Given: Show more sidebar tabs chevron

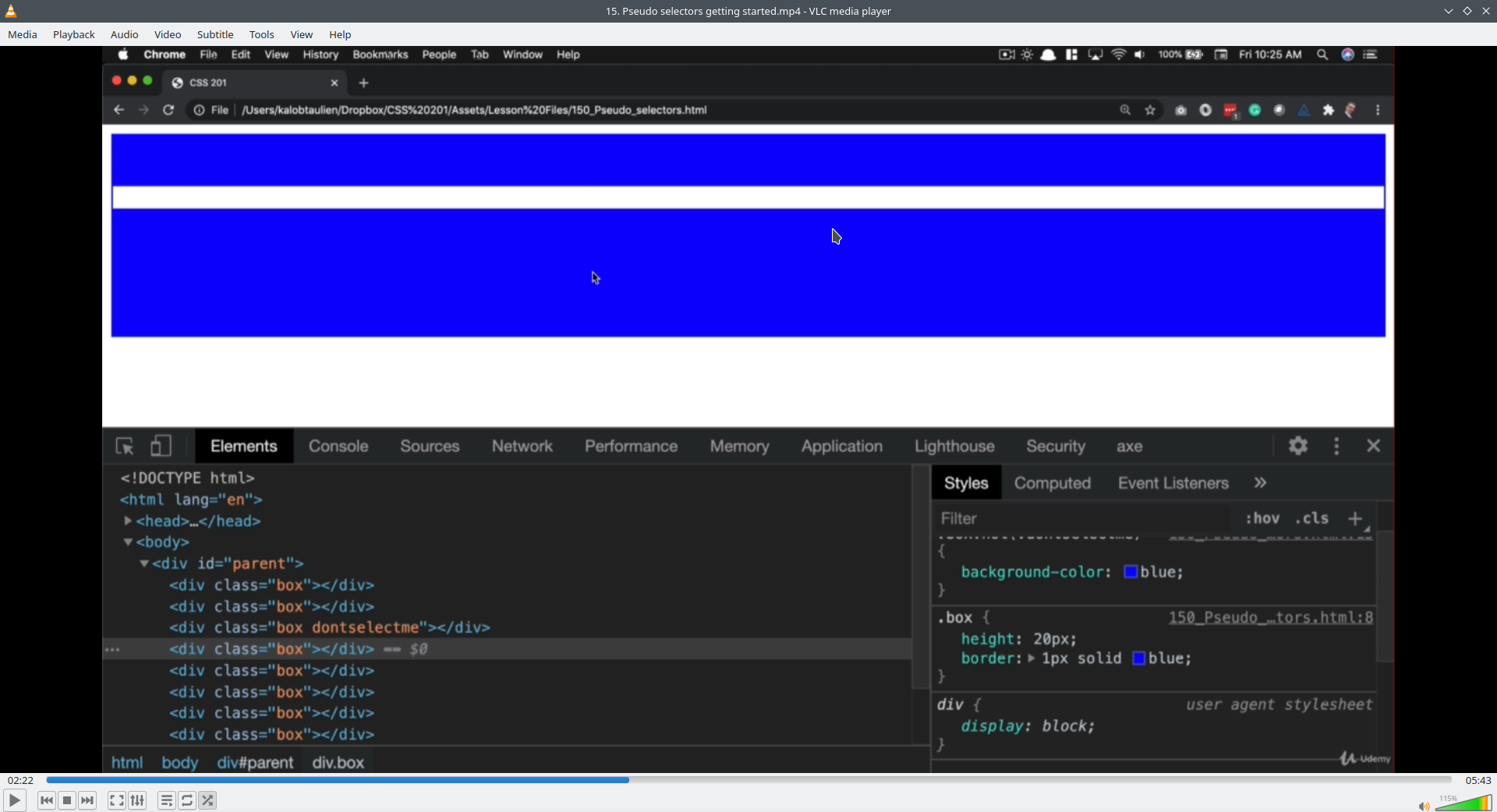Looking at the screenshot, I should tap(1261, 483).
